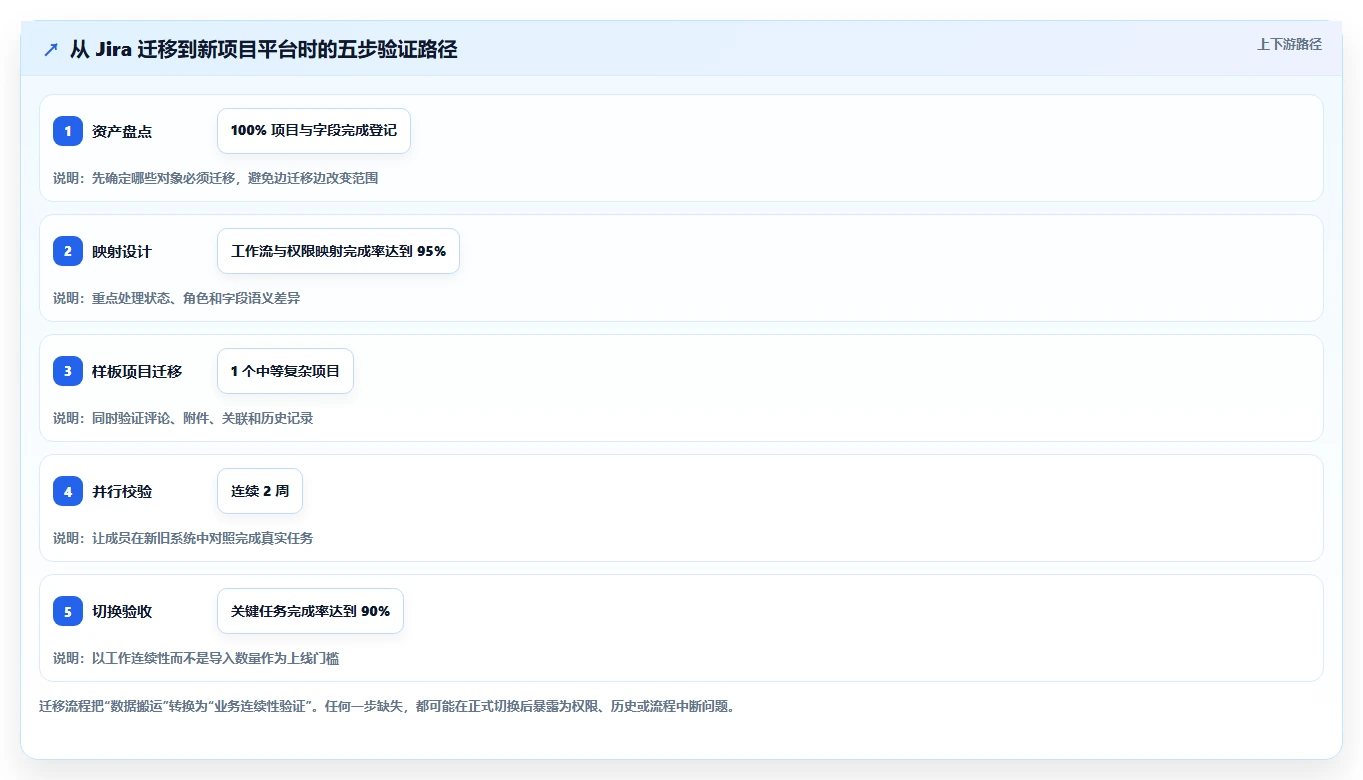Click the page title about Jira migration
This screenshot has width=1363, height=780.
[263, 49]
